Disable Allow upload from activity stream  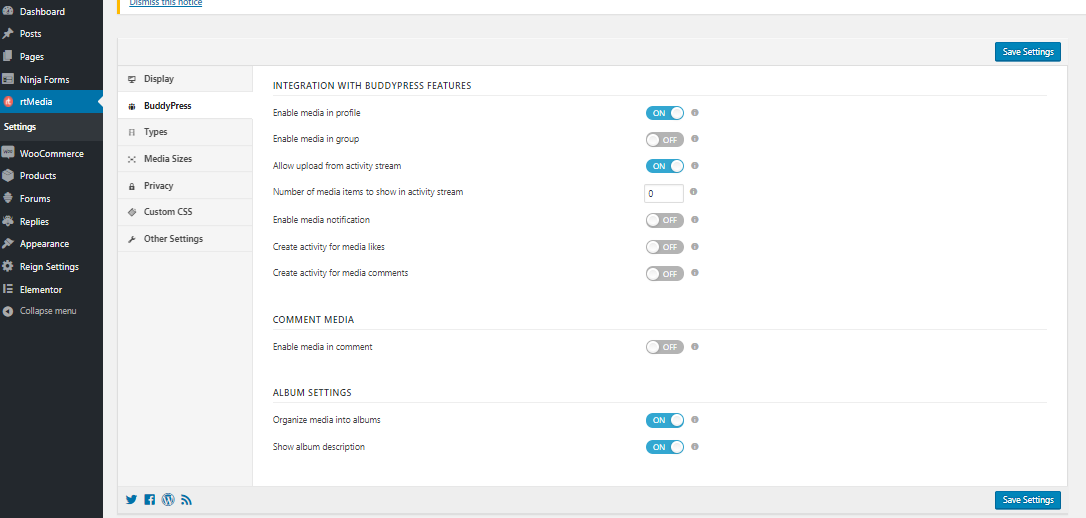pos(665,166)
